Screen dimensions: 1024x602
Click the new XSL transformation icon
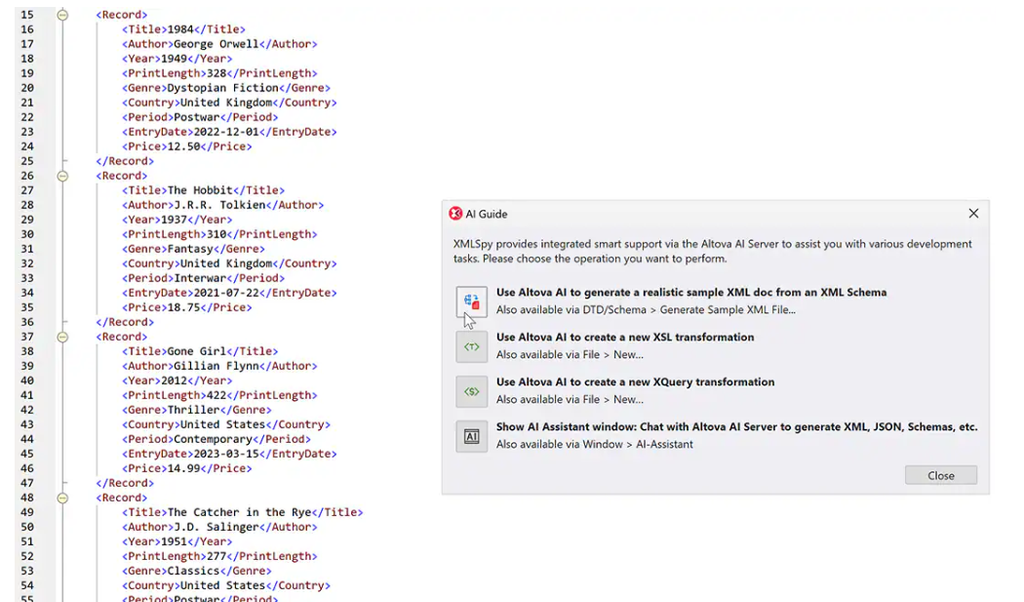[x=472, y=347]
